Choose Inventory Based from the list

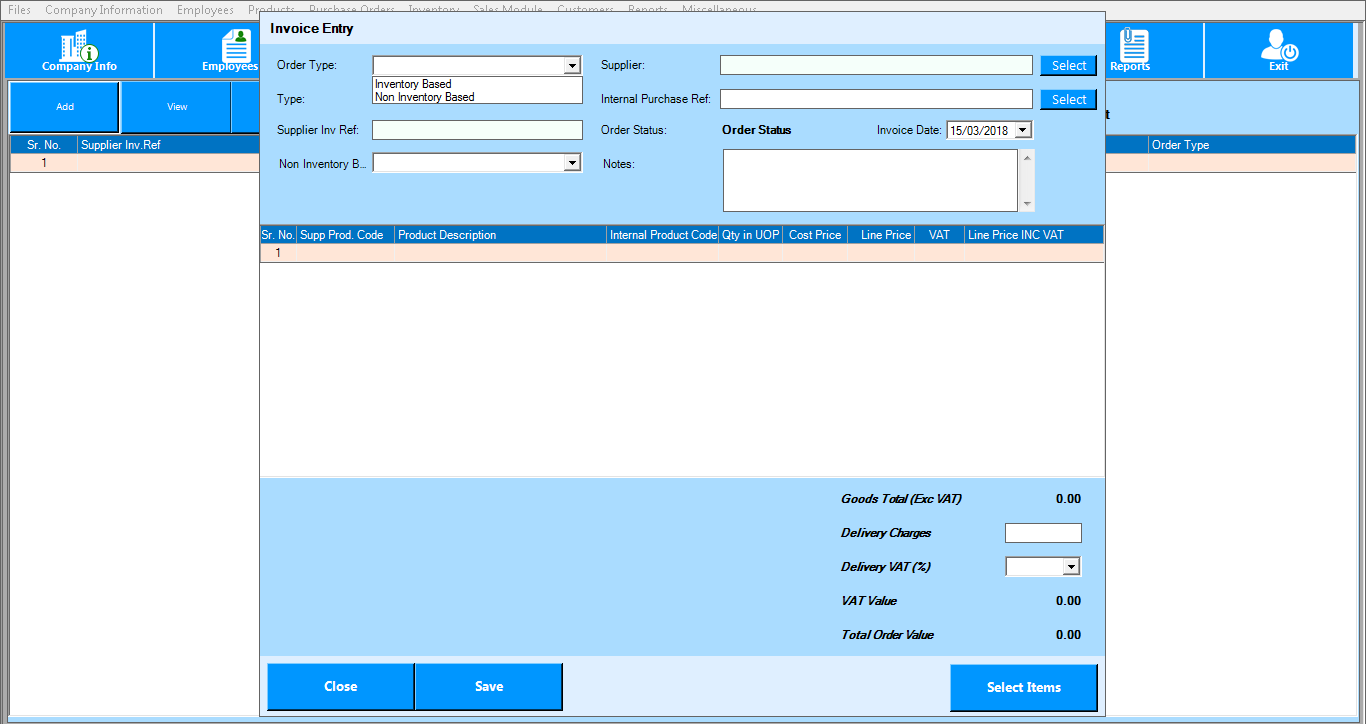(x=413, y=85)
